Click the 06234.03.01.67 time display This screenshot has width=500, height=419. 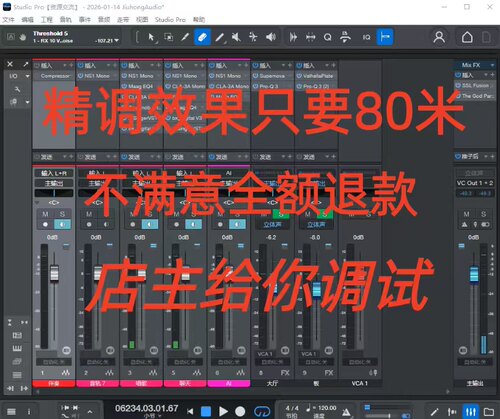(x=147, y=408)
